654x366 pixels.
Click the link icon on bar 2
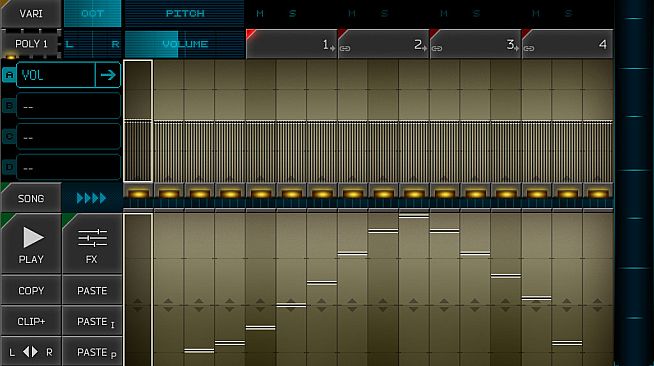pos(345,49)
